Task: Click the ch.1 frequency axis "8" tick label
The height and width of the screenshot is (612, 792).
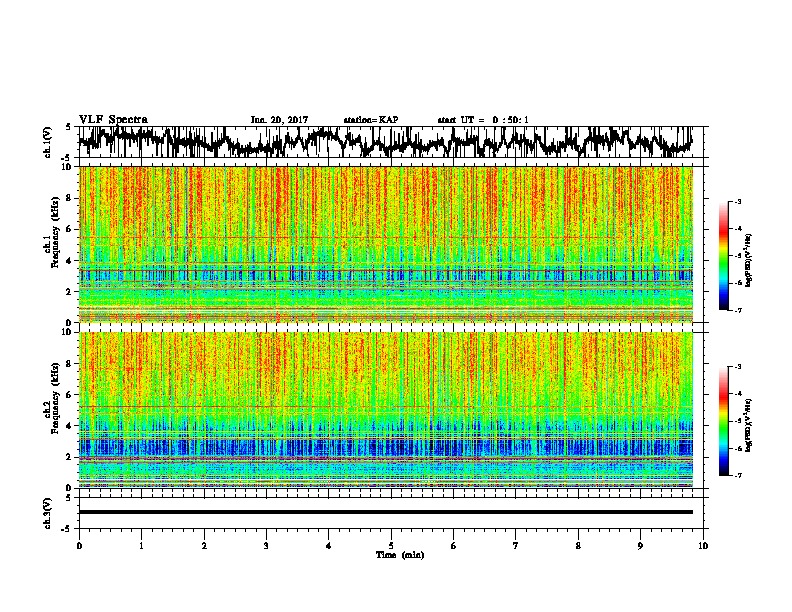Action: [x=70, y=198]
